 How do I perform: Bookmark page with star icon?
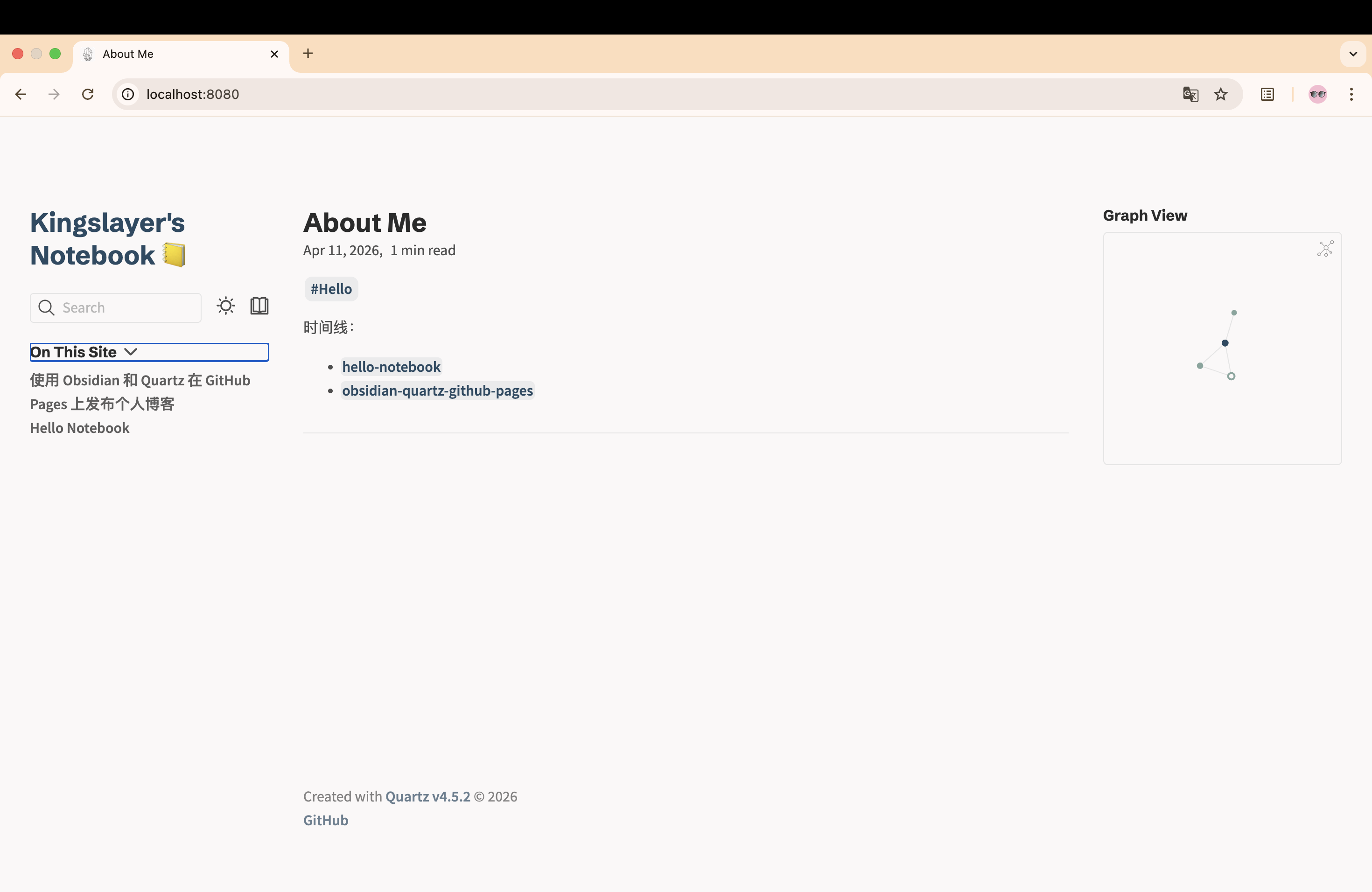(x=1220, y=95)
